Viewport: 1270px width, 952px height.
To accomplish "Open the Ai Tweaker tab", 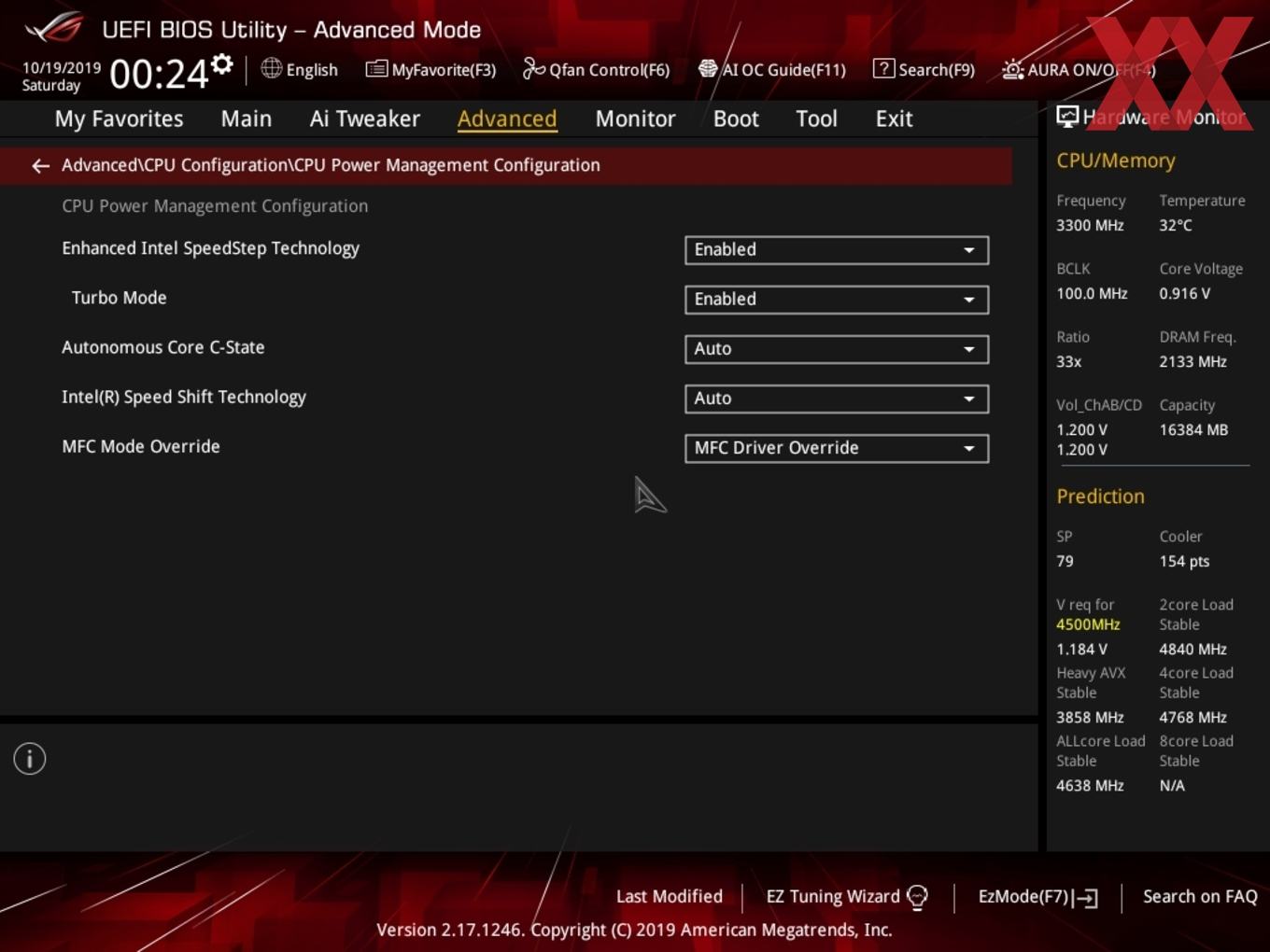I will coord(365,119).
